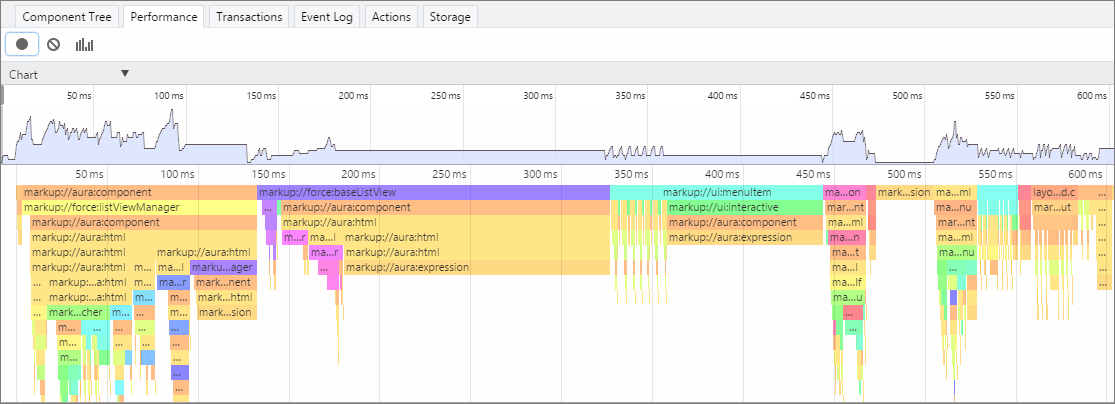
Task: Click the markup://ui:interactive flame bar
Action: (745, 207)
